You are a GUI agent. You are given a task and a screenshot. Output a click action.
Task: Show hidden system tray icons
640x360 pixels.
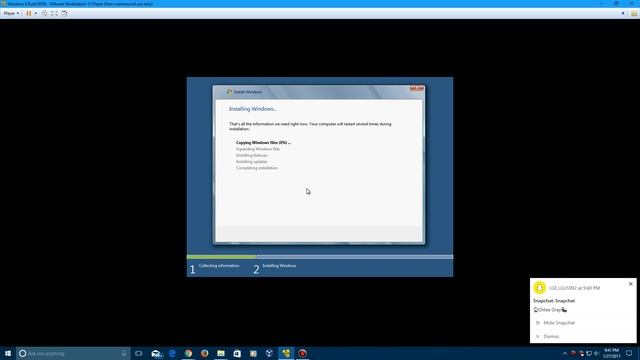point(565,353)
